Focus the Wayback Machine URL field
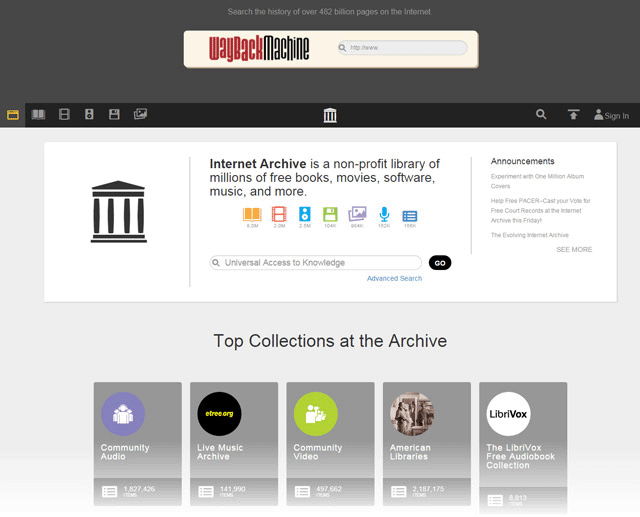Screen dimensions: 640x517 [x=407, y=48]
